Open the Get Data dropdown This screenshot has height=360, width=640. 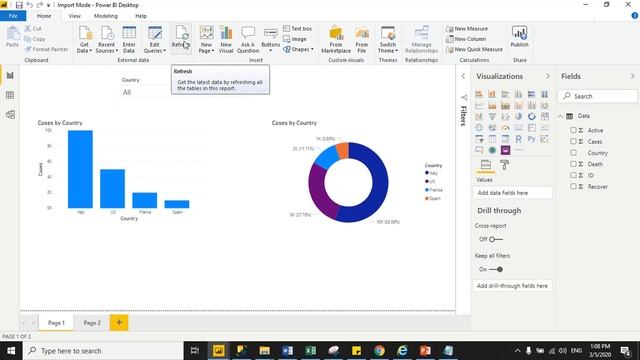(x=84, y=40)
